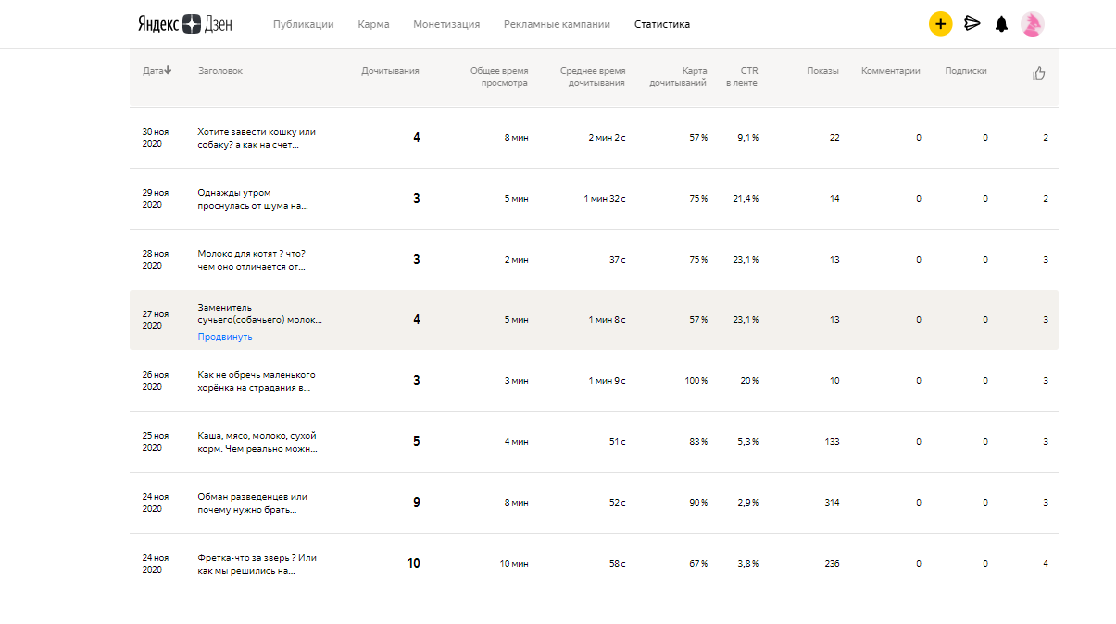Click the '67 %' read-through map value
The image size is (1116, 624).
click(698, 564)
